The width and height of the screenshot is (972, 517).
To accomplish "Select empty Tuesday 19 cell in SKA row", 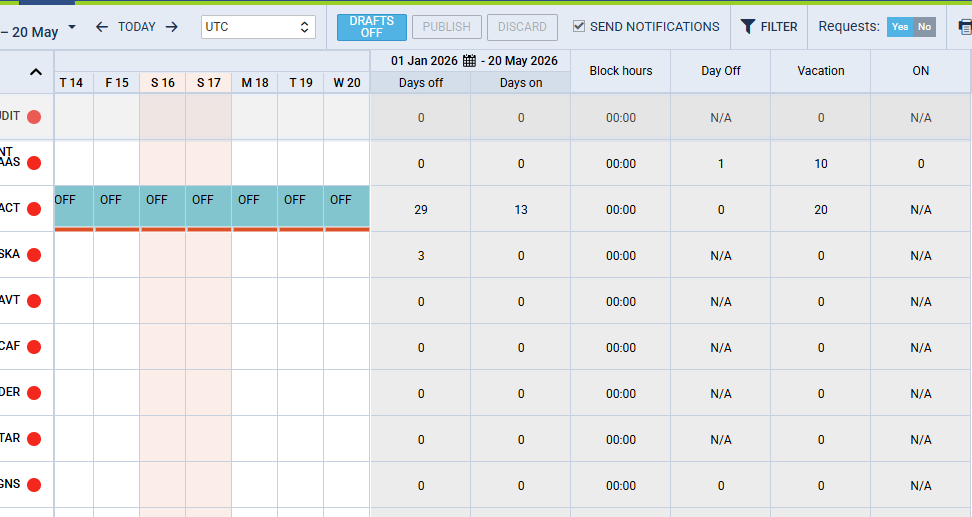I will click(301, 255).
